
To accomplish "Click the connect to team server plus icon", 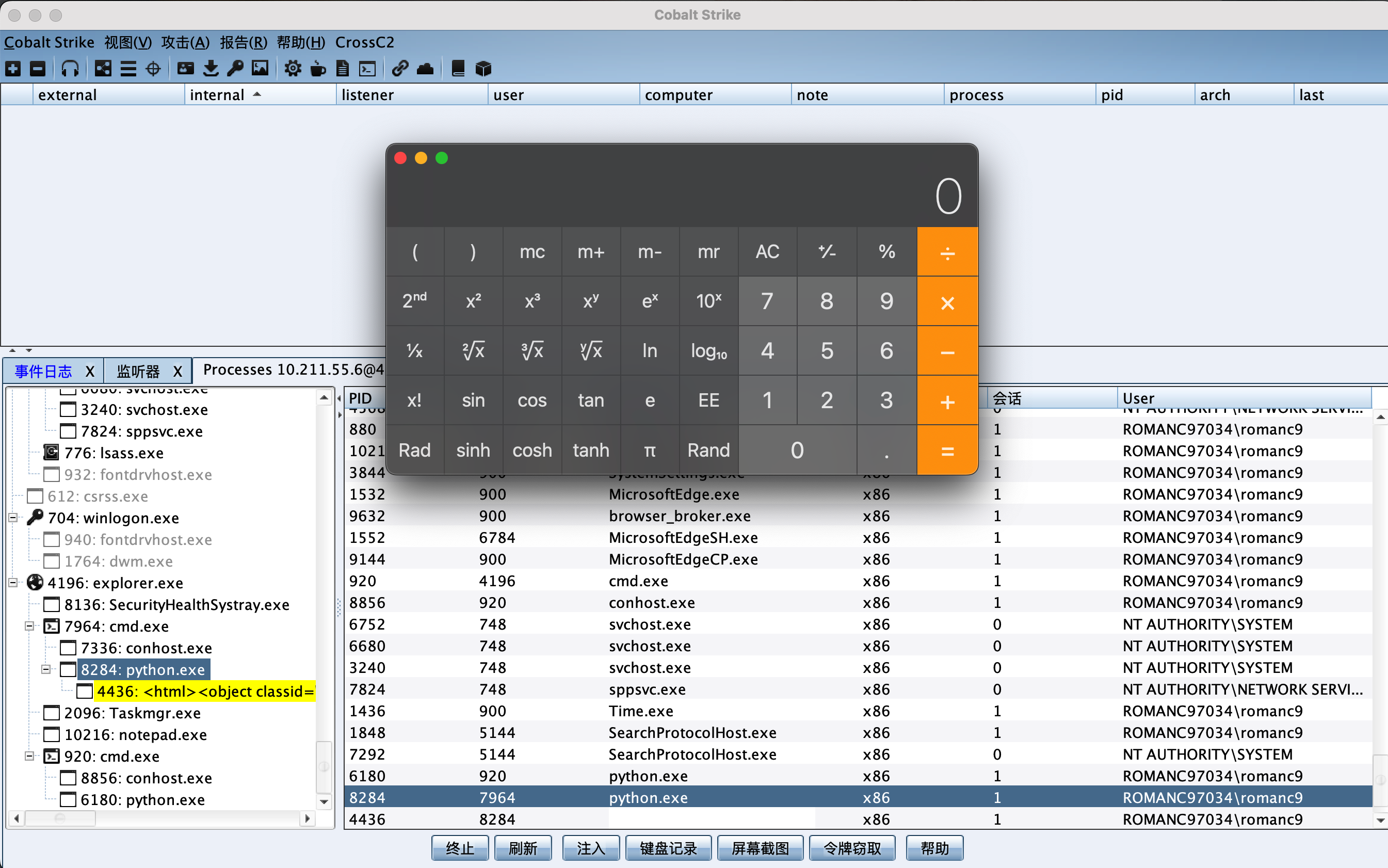I will pyautogui.click(x=12, y=69).
